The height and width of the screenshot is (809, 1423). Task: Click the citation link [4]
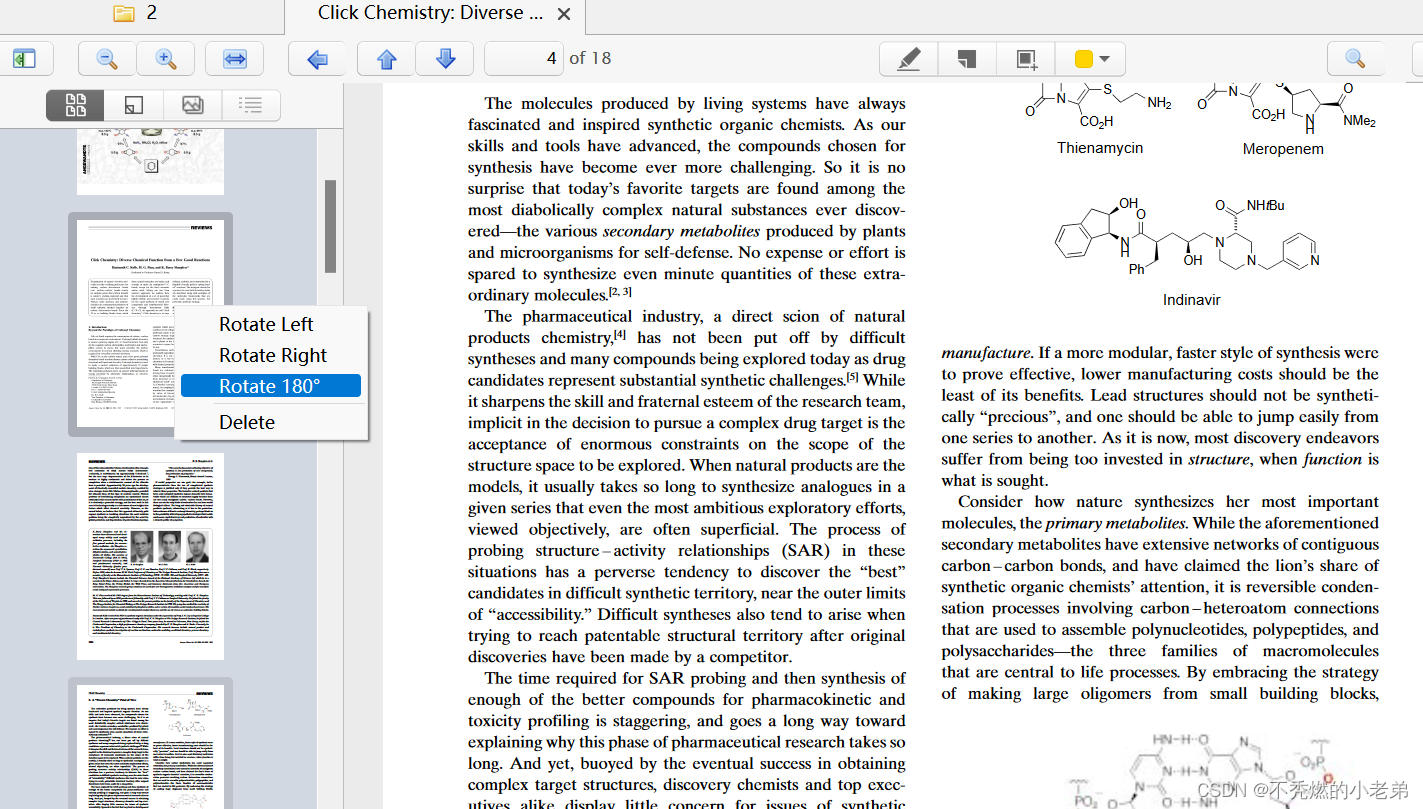(620, 335)
